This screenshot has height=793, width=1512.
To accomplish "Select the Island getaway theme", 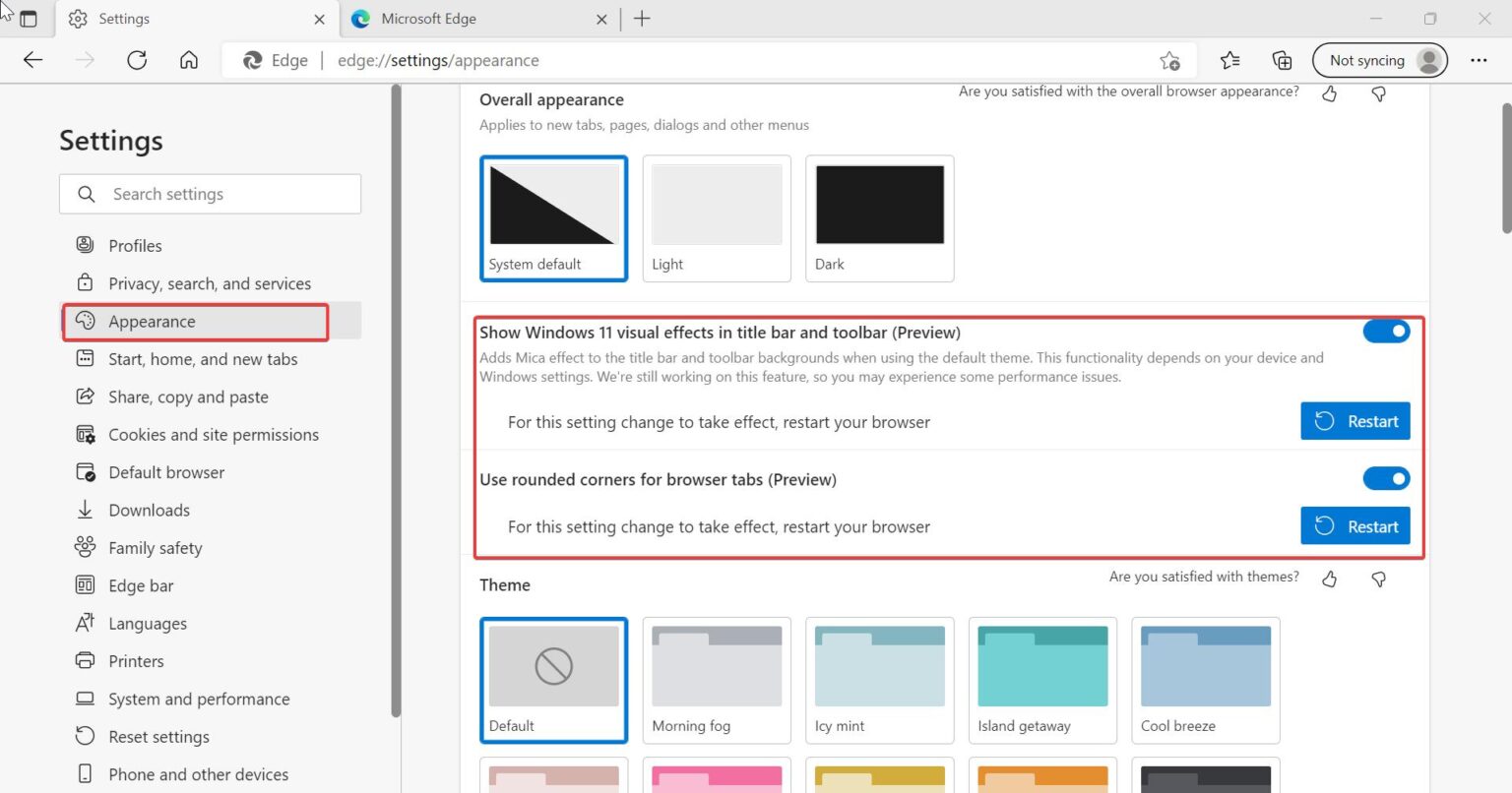I will pyautogui.click(x=1042, y=679).
